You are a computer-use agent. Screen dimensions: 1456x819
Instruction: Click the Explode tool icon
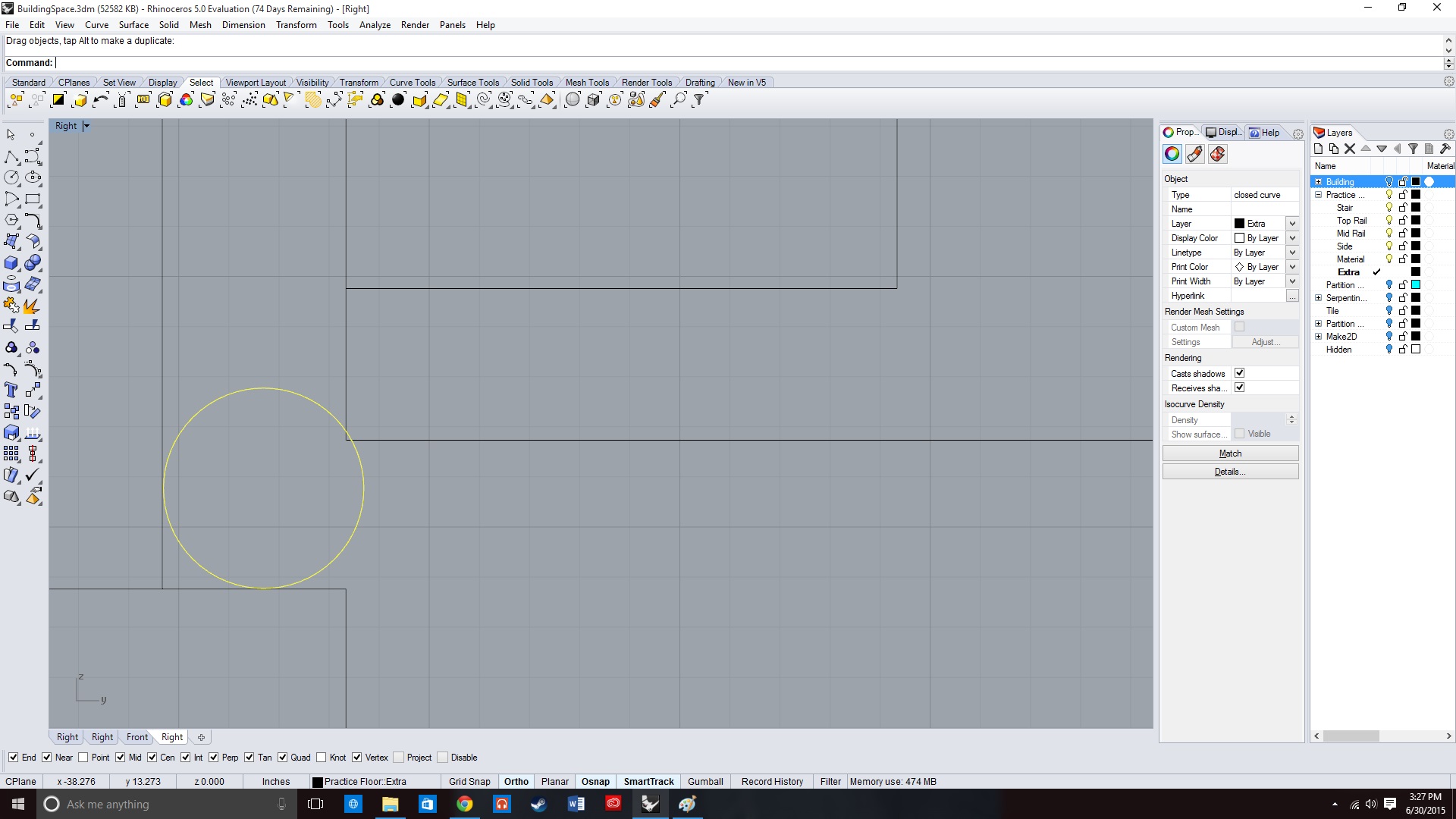(31, 306)
